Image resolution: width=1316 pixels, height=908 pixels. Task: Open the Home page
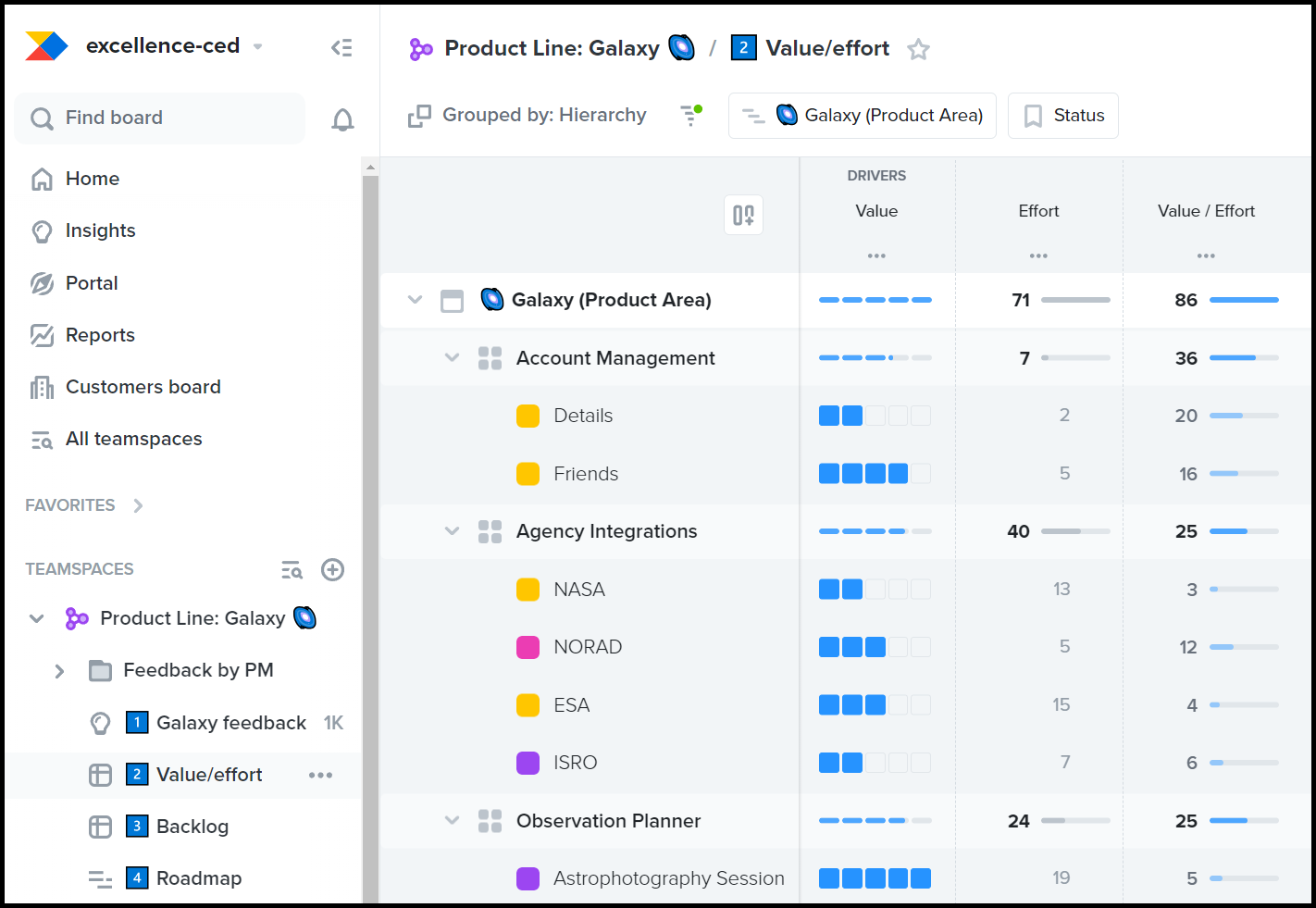click(x=92, y=178)
